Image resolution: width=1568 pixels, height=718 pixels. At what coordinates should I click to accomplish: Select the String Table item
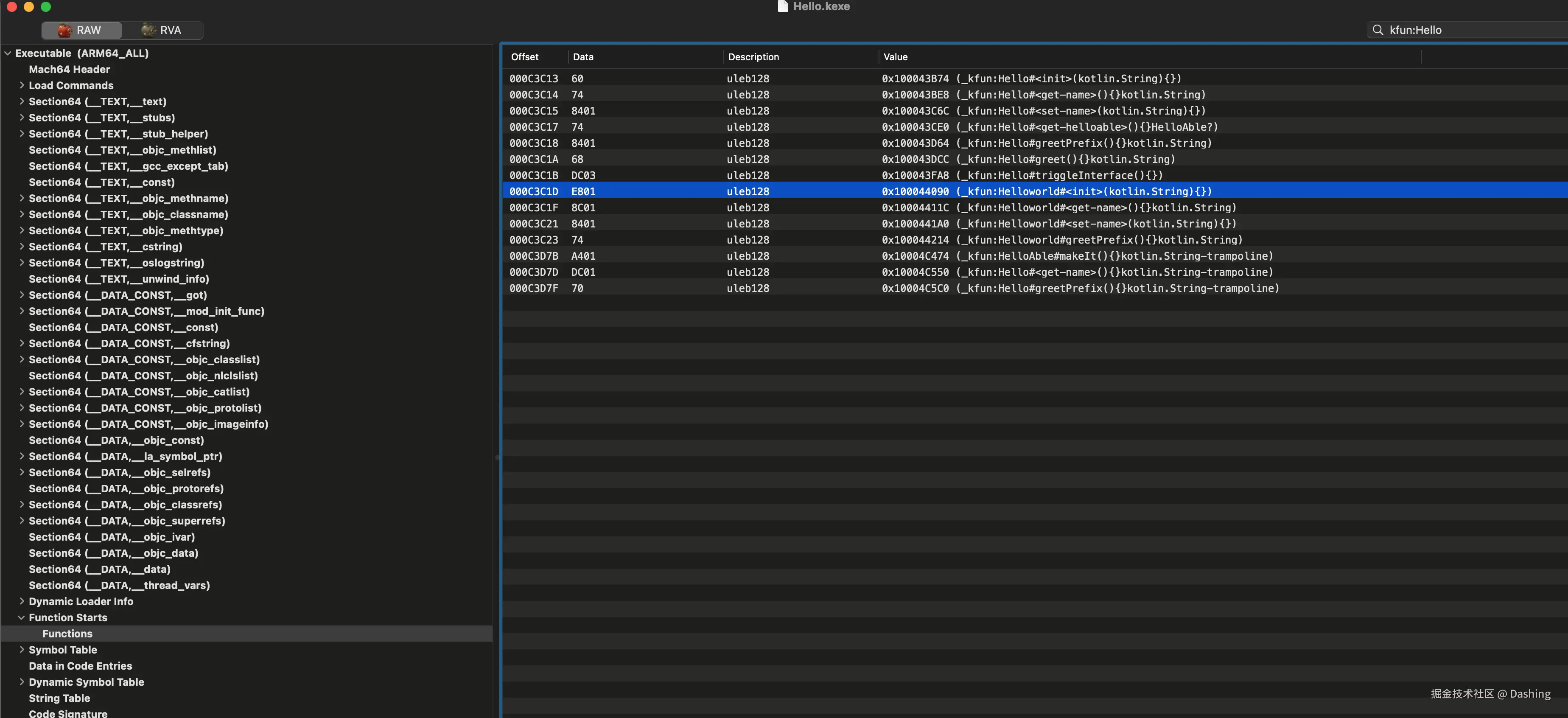point(59,698)
